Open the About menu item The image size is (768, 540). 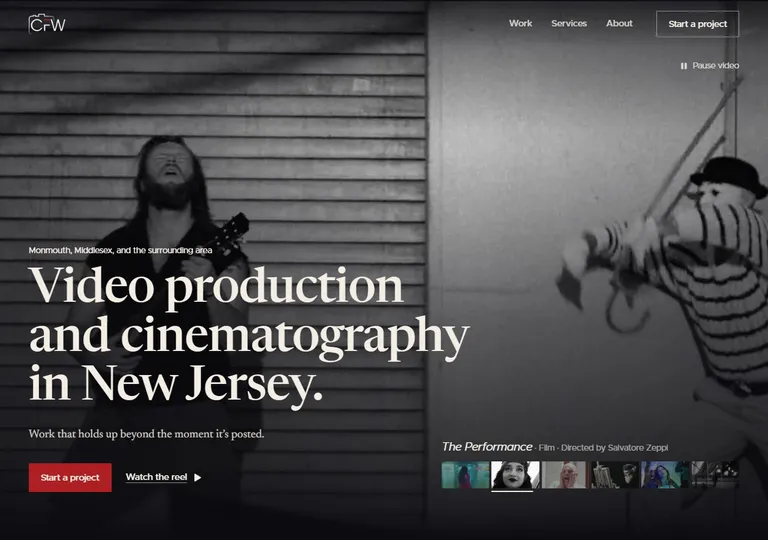pos(619,24)
